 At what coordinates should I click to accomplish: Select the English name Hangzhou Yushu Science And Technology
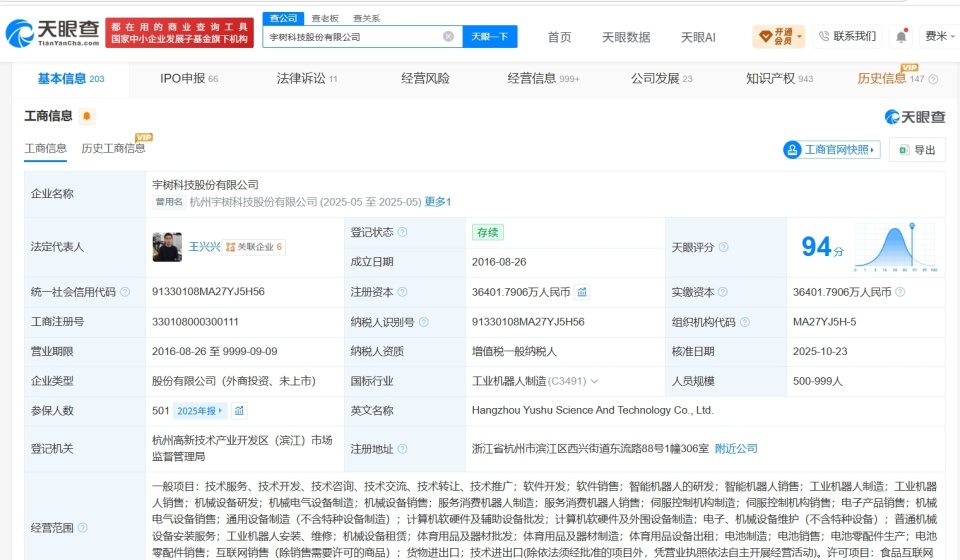(x=593, y=410)
